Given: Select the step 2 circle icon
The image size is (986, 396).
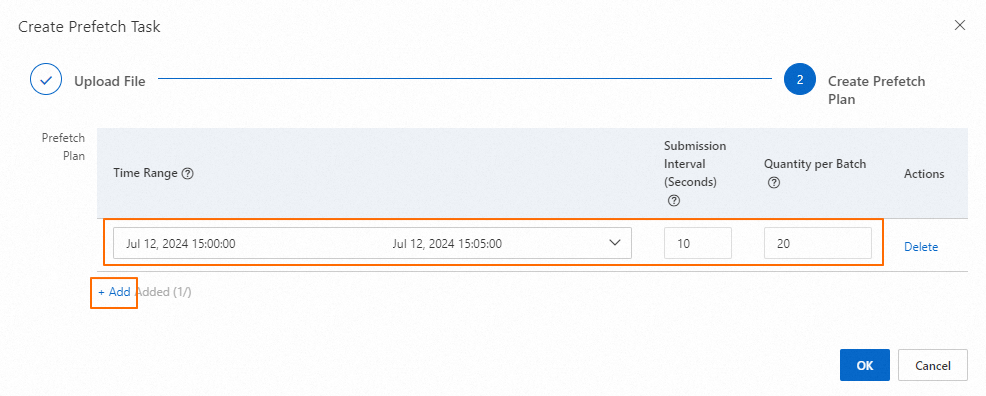Looking at the screenshot, I should 800,80.
